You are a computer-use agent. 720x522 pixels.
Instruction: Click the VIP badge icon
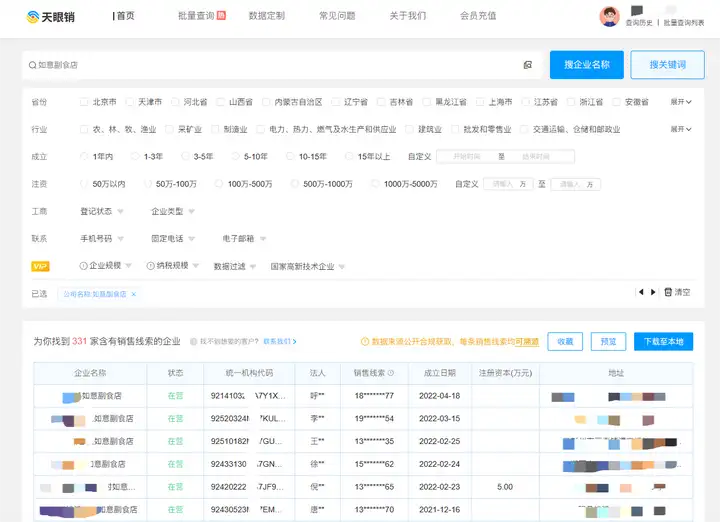(x=40, y=266)
